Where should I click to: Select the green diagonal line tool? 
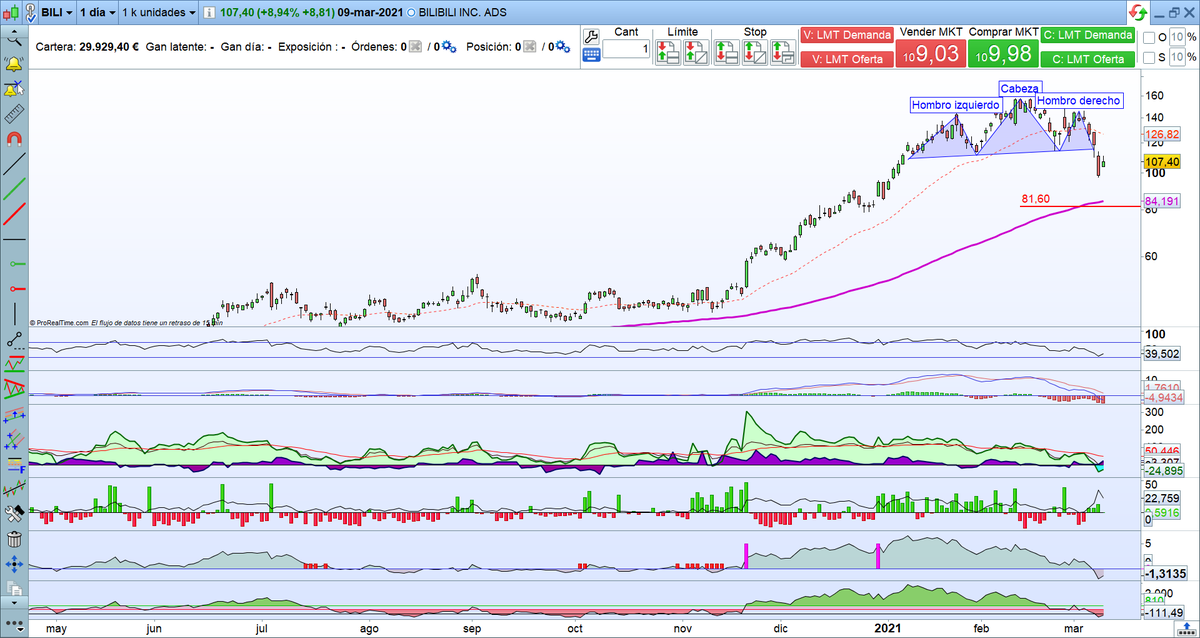(x=14, y=189)
